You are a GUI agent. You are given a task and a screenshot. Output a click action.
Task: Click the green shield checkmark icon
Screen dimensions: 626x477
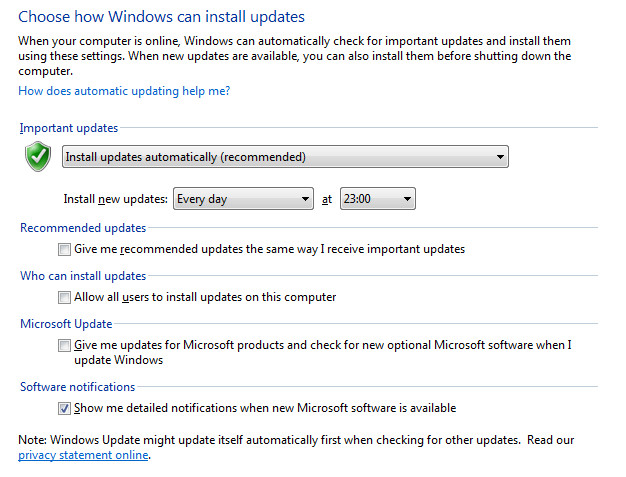[x=38, y=156]
